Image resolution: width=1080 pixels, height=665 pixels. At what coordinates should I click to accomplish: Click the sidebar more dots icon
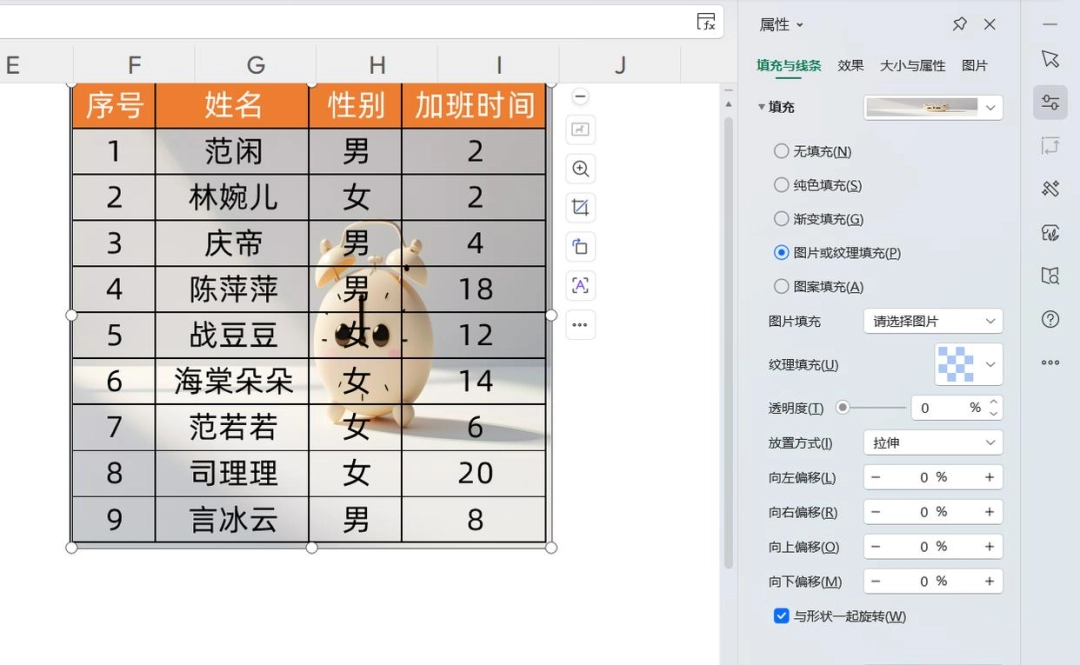tap(1050, 362)
